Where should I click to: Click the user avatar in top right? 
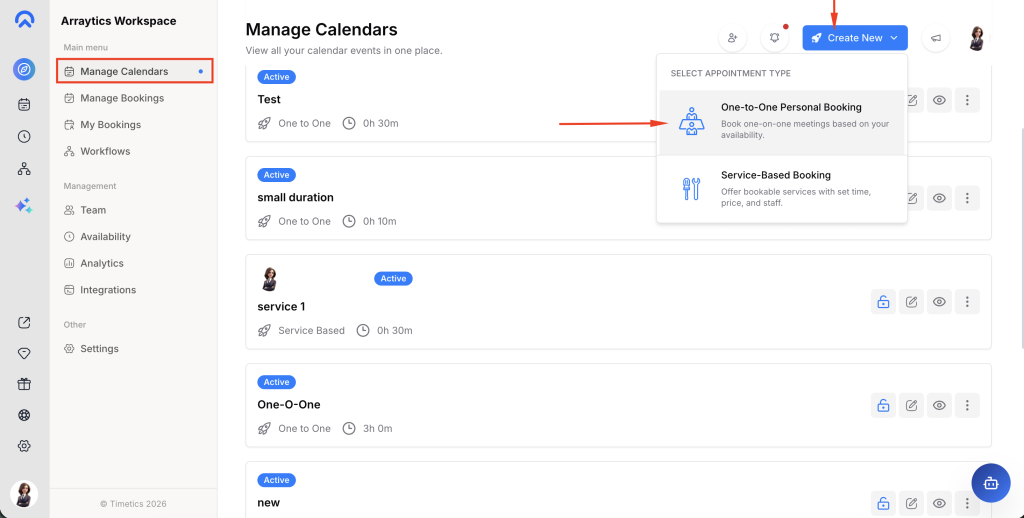pyautogui.click(x=977, y=38)
